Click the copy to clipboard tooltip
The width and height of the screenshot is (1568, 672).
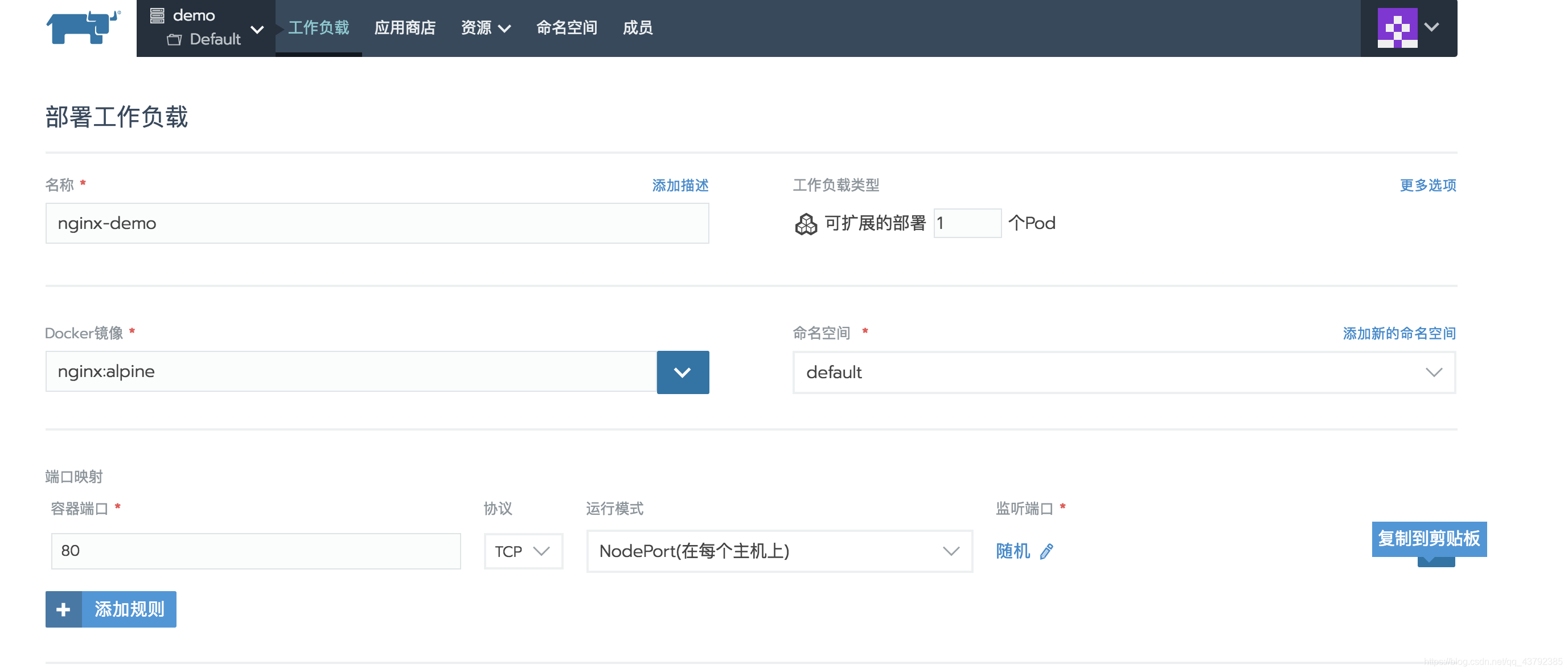1429,539
